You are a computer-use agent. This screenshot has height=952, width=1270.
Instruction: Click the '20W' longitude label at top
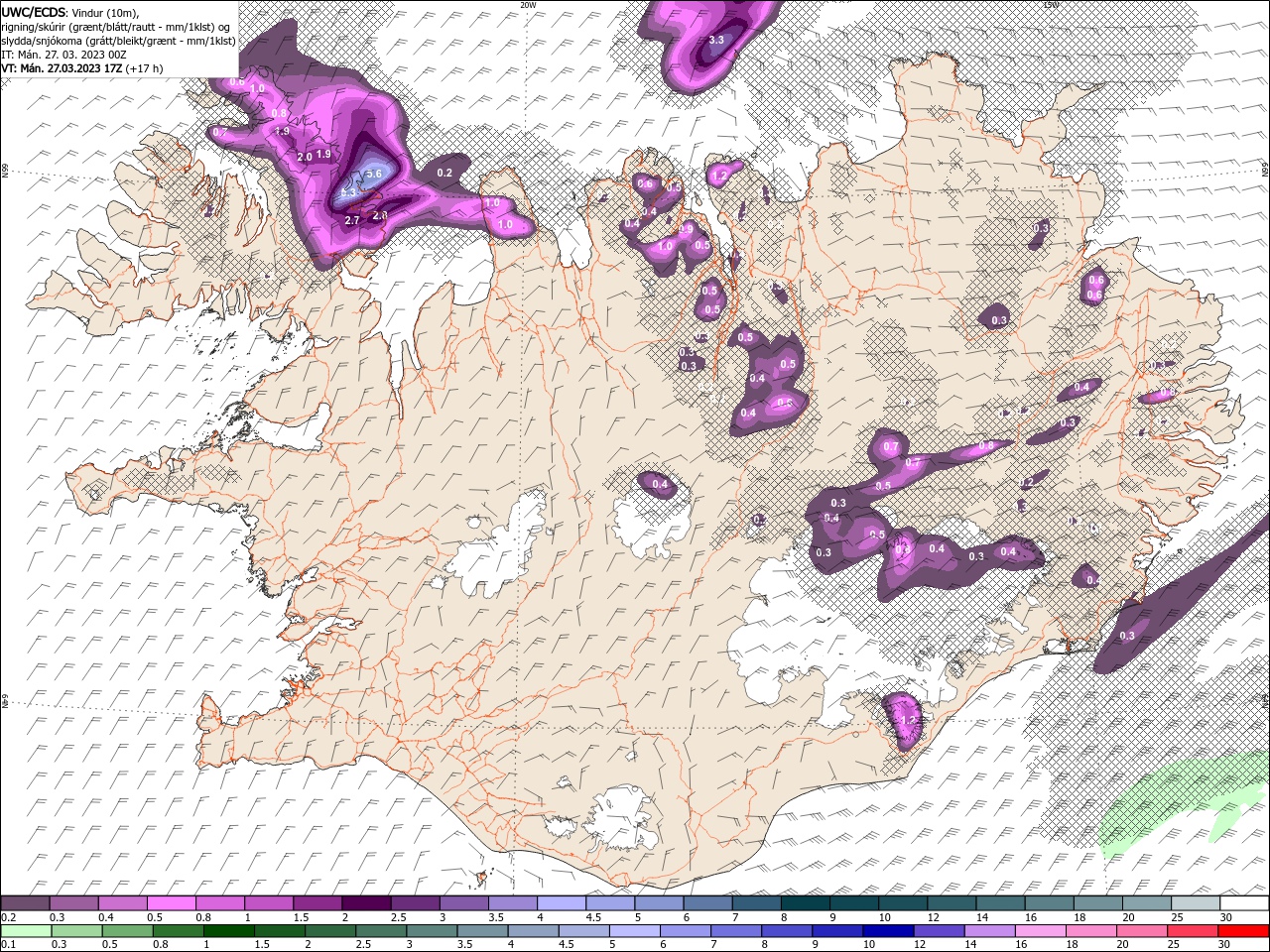(528, 5)
